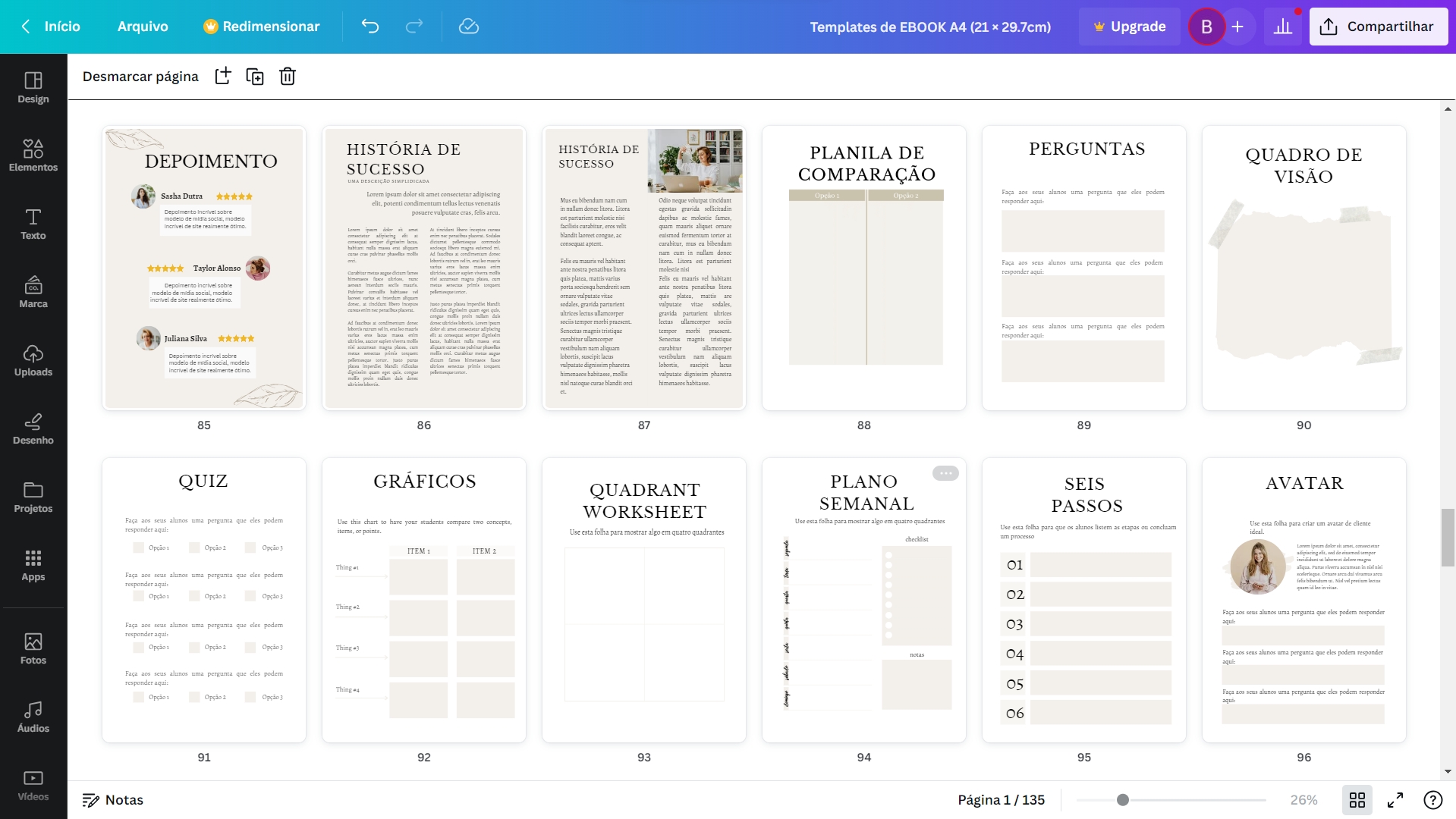Open the Design sidebar panel

pos(33,88)
